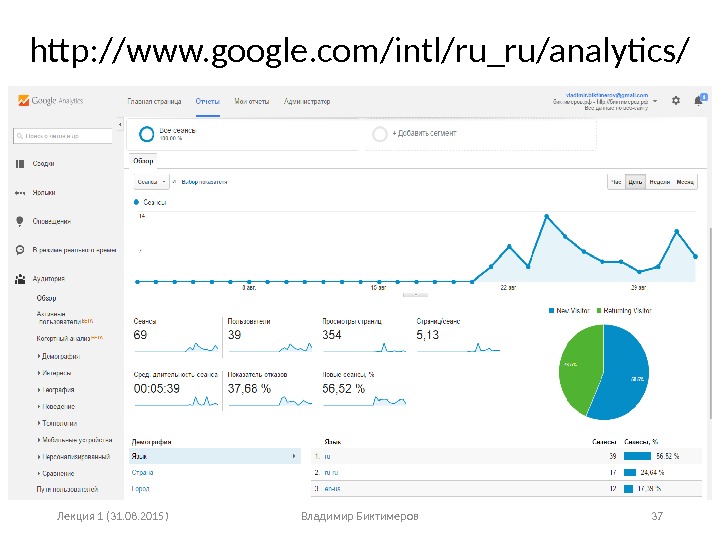Expand the Поведение sidebar section
Image resolution: width=720 pixels, height=540 pixels.
[56, 406]
